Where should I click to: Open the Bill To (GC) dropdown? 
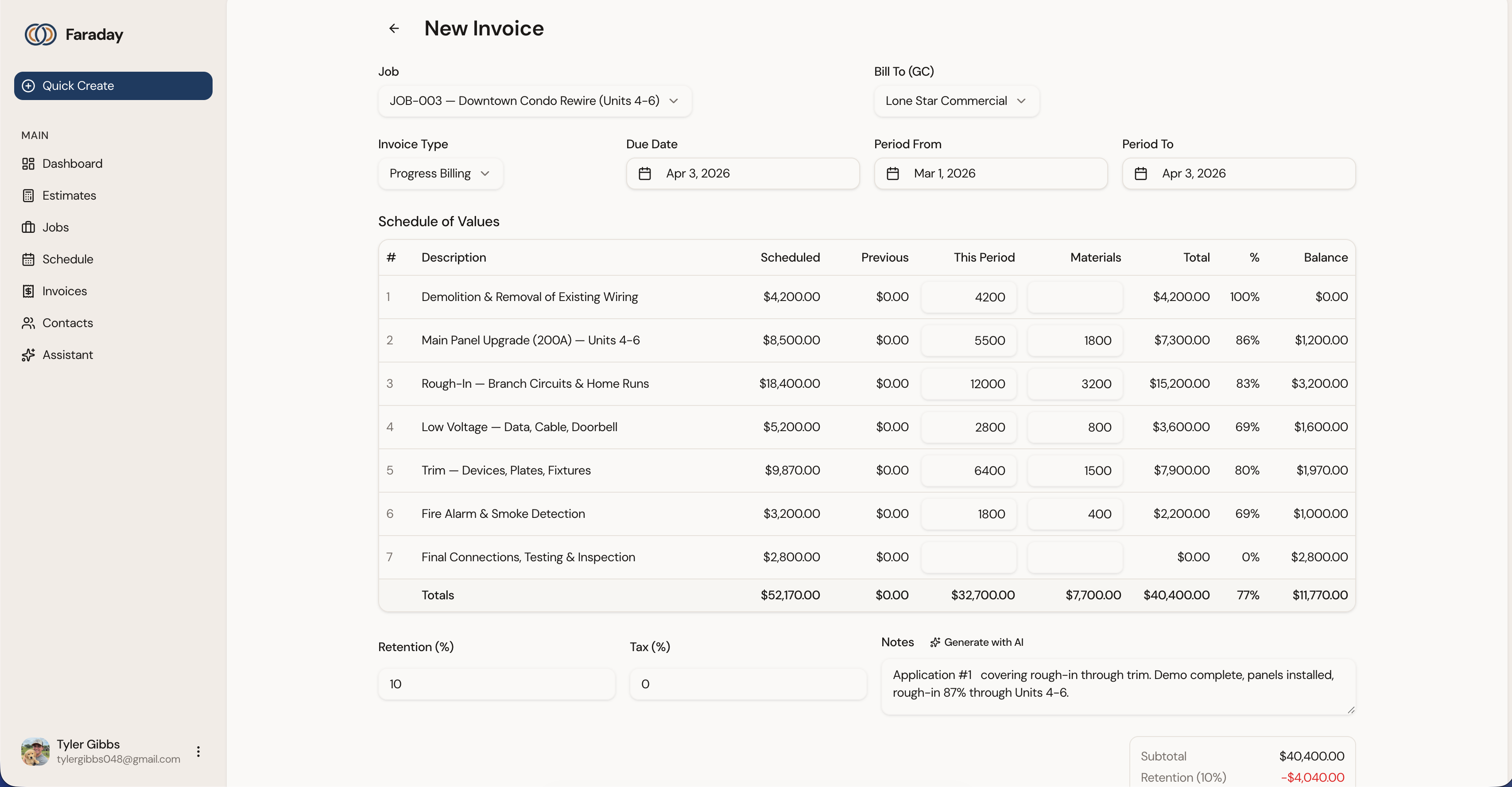point(956,101)
